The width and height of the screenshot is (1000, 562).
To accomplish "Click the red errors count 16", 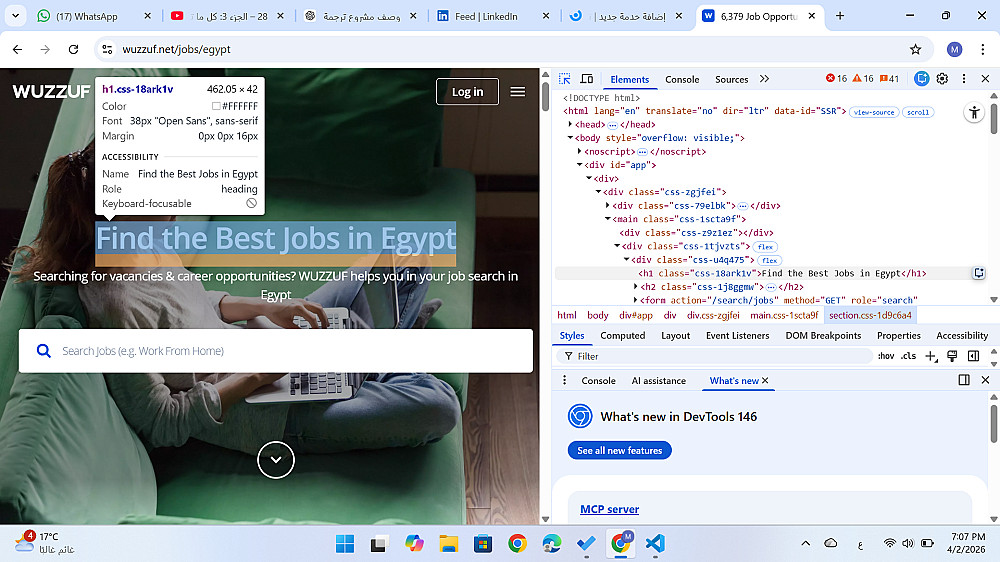I will 836,78.
